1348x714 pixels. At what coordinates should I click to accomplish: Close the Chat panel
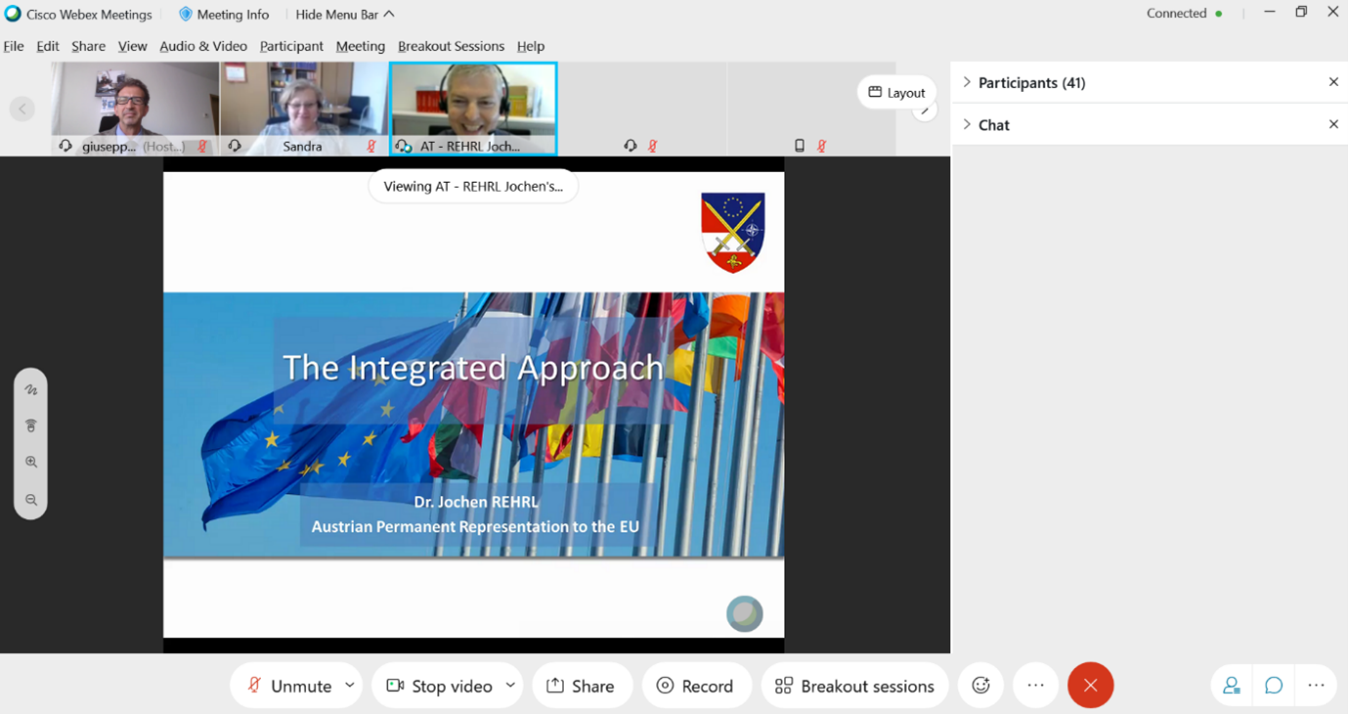click(x=1333, y=124)
